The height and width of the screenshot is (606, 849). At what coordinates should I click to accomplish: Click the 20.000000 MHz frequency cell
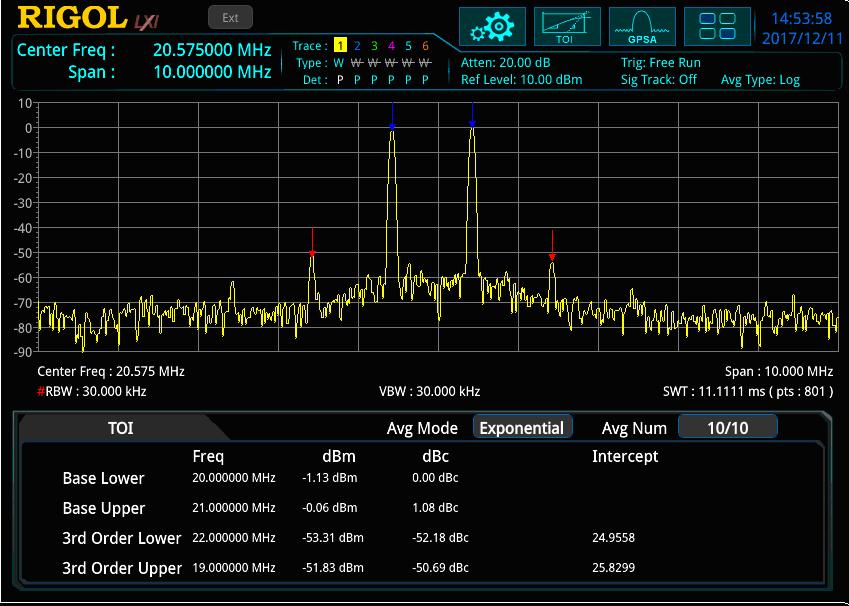click(234, 478)
